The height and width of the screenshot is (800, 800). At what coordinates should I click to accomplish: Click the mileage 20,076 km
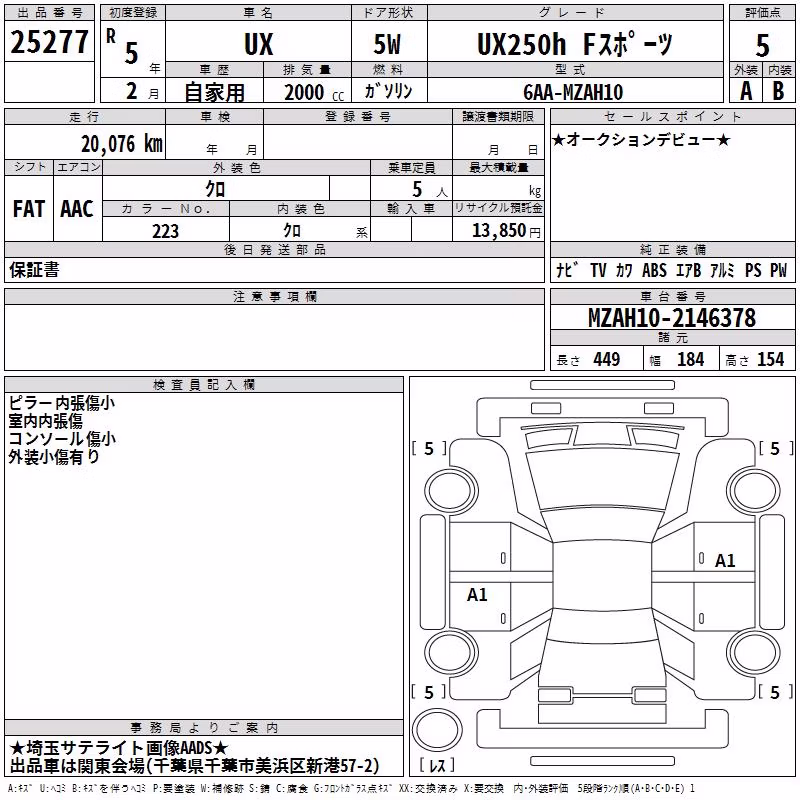point(122,144)
